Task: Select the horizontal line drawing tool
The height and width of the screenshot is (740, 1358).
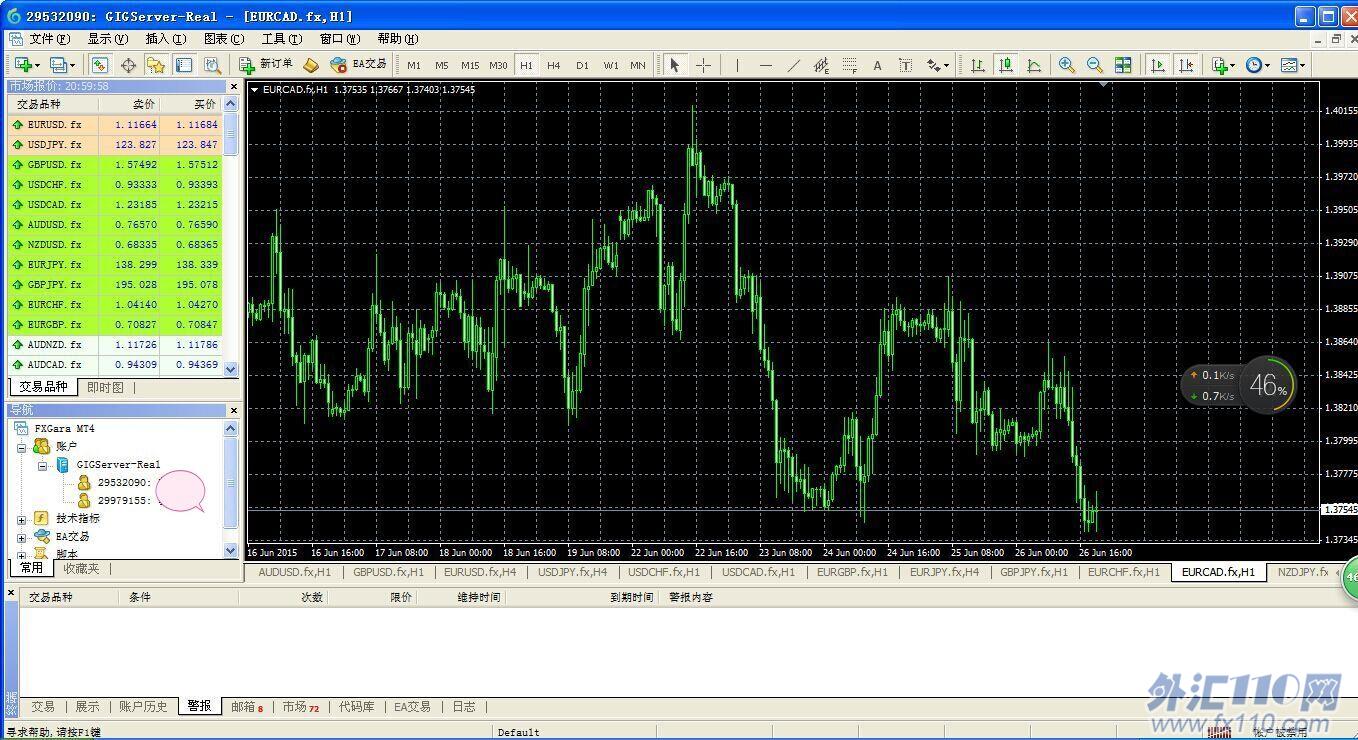Action: coord(765,65)
